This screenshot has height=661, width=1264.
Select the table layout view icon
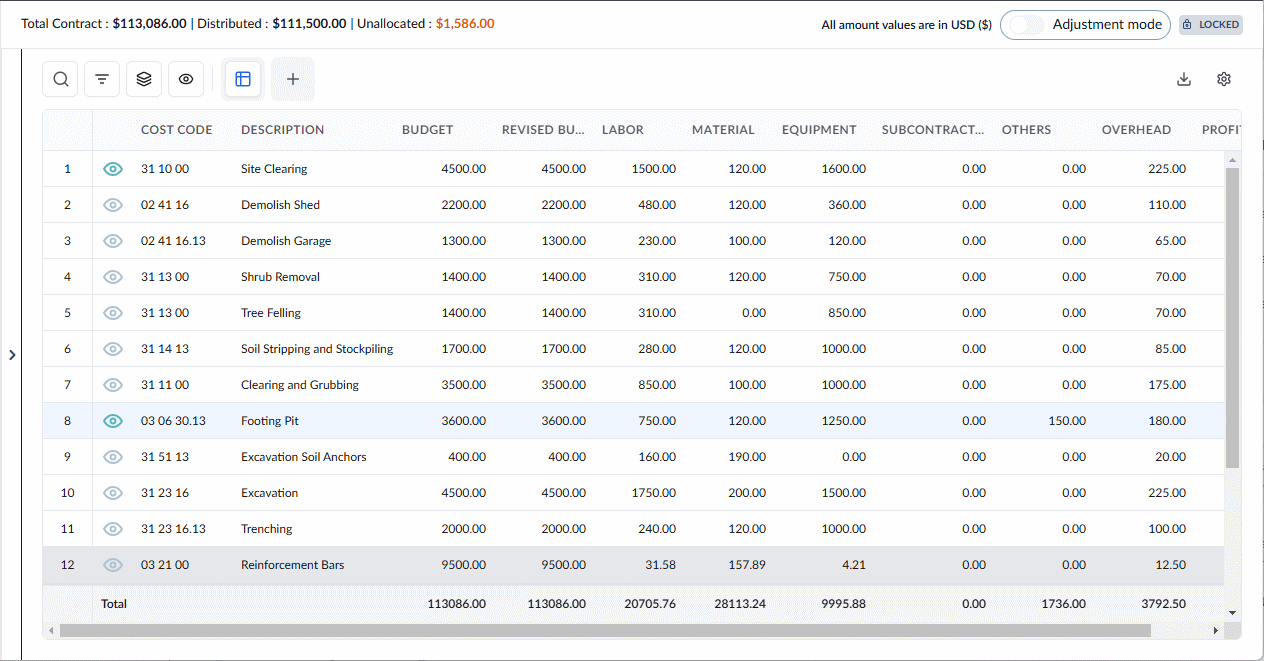click(243, 79)
